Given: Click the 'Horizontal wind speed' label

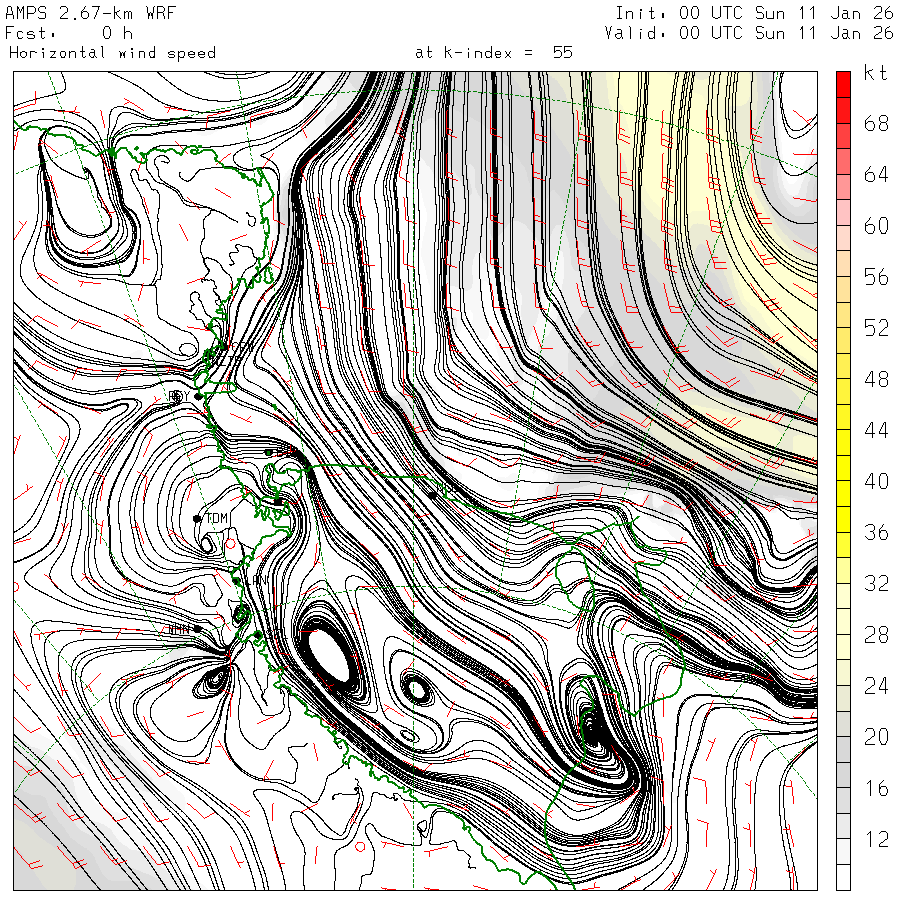Looking at the screenshot, I should (x=112, y=52).
